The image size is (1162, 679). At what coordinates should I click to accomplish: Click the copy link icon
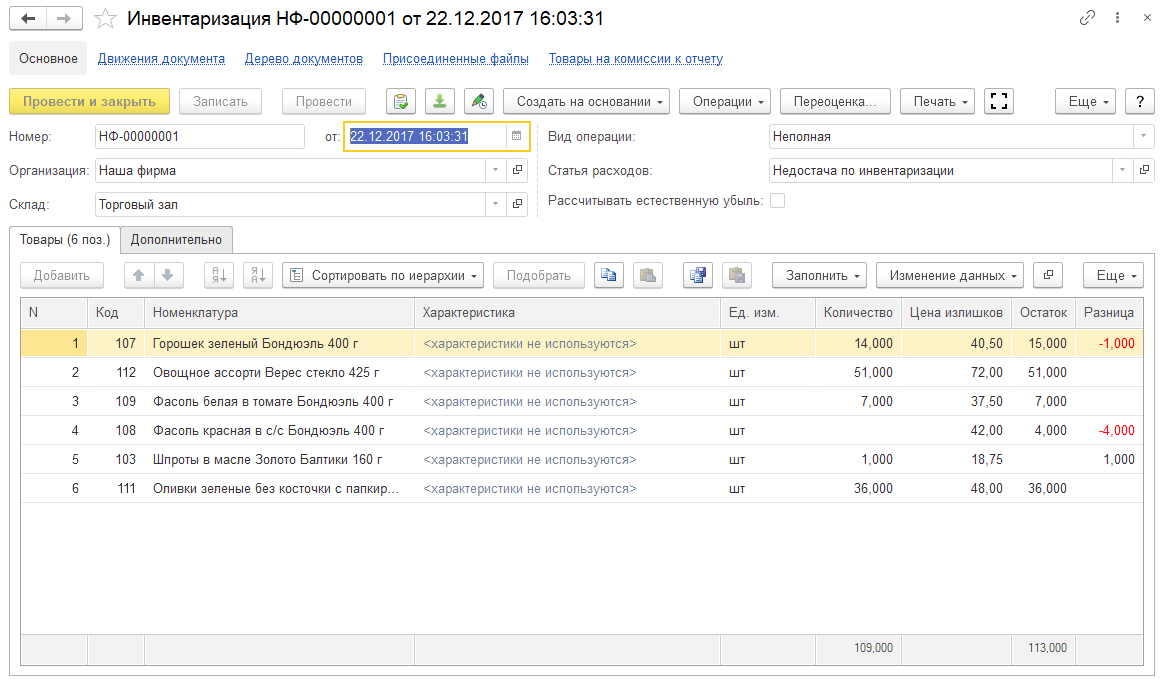click(1087, 19)
